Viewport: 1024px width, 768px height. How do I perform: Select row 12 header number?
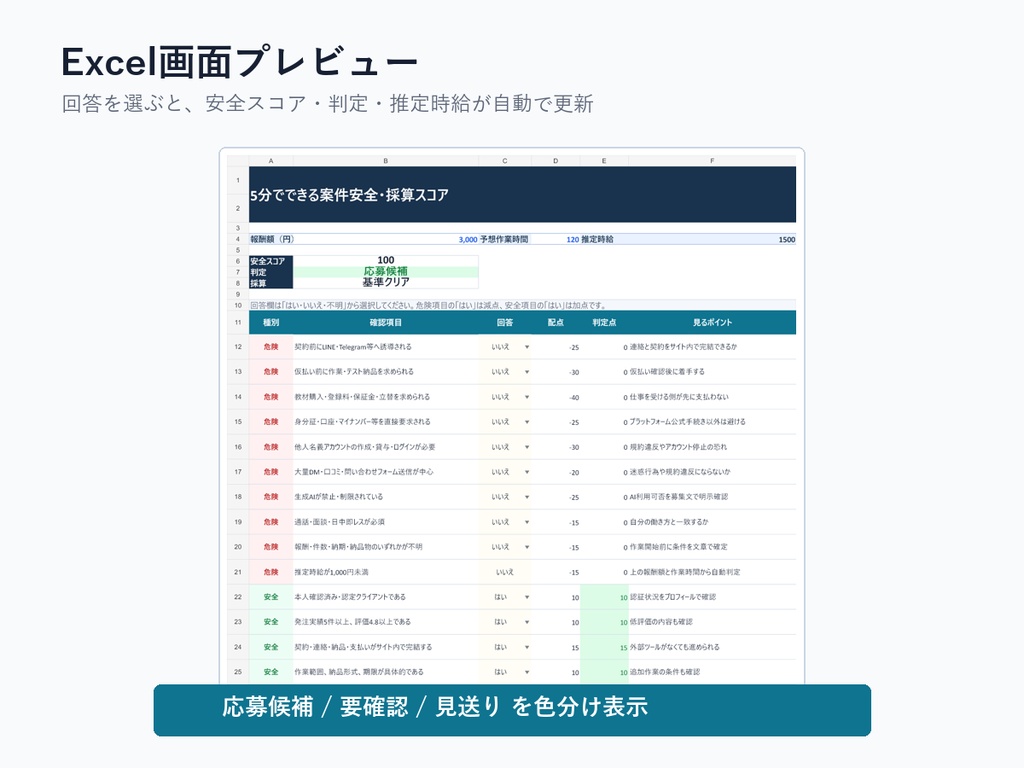238,347
